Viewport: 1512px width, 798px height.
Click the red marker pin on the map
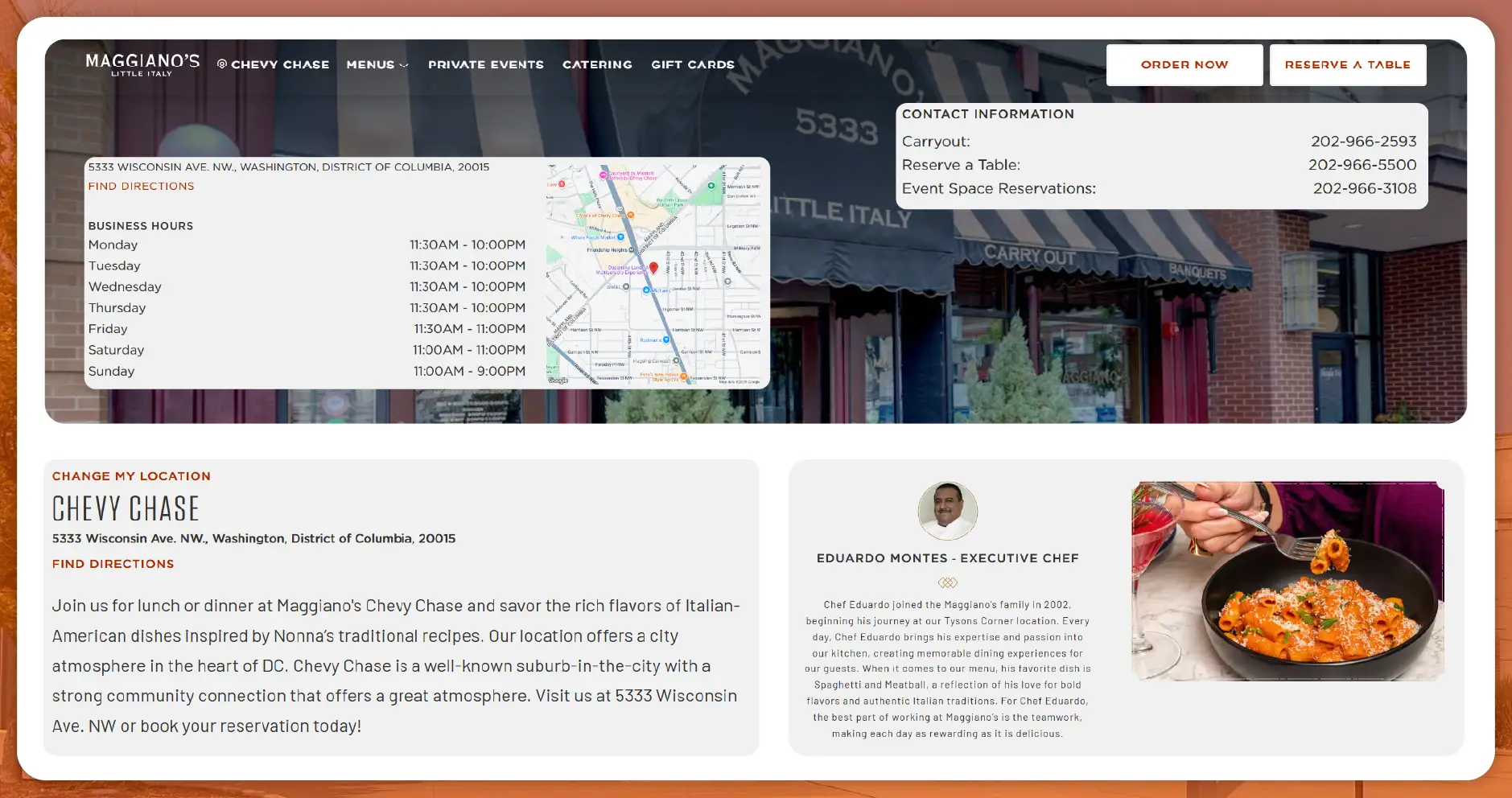tap(653, 268)
